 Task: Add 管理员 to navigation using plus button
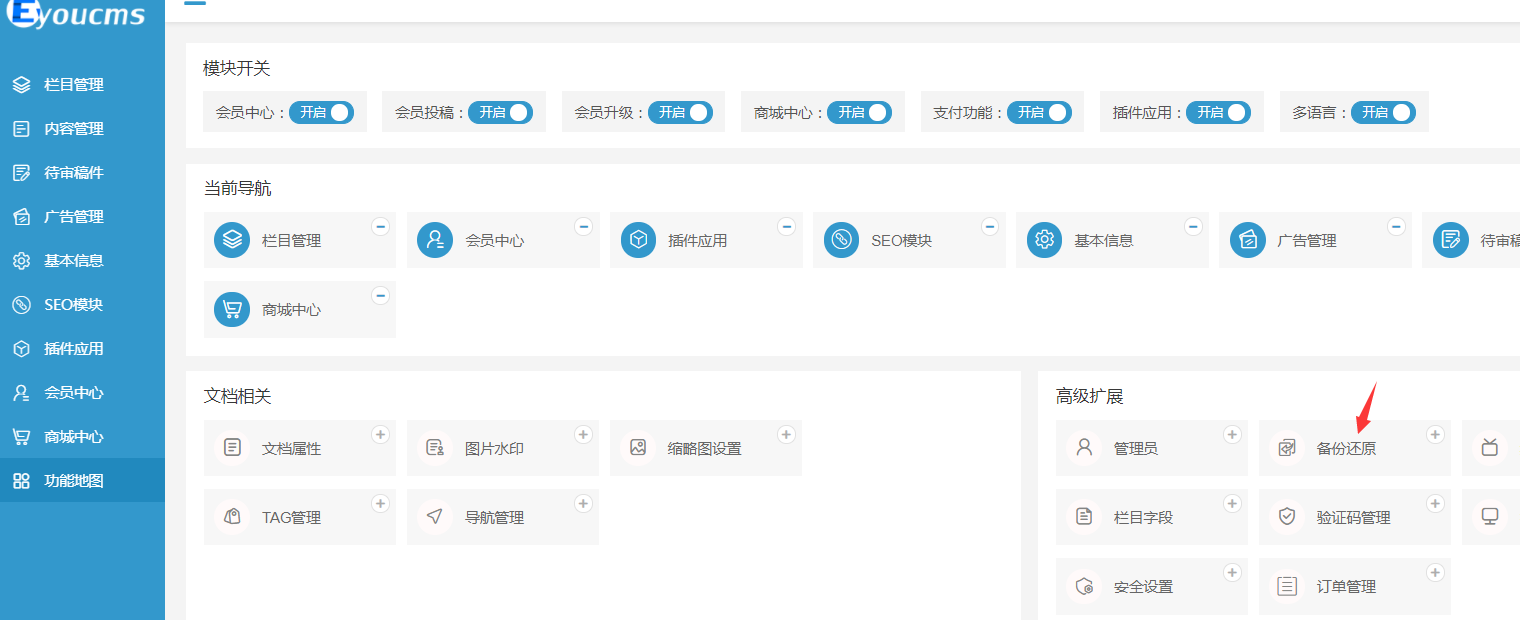[1232, 435]
